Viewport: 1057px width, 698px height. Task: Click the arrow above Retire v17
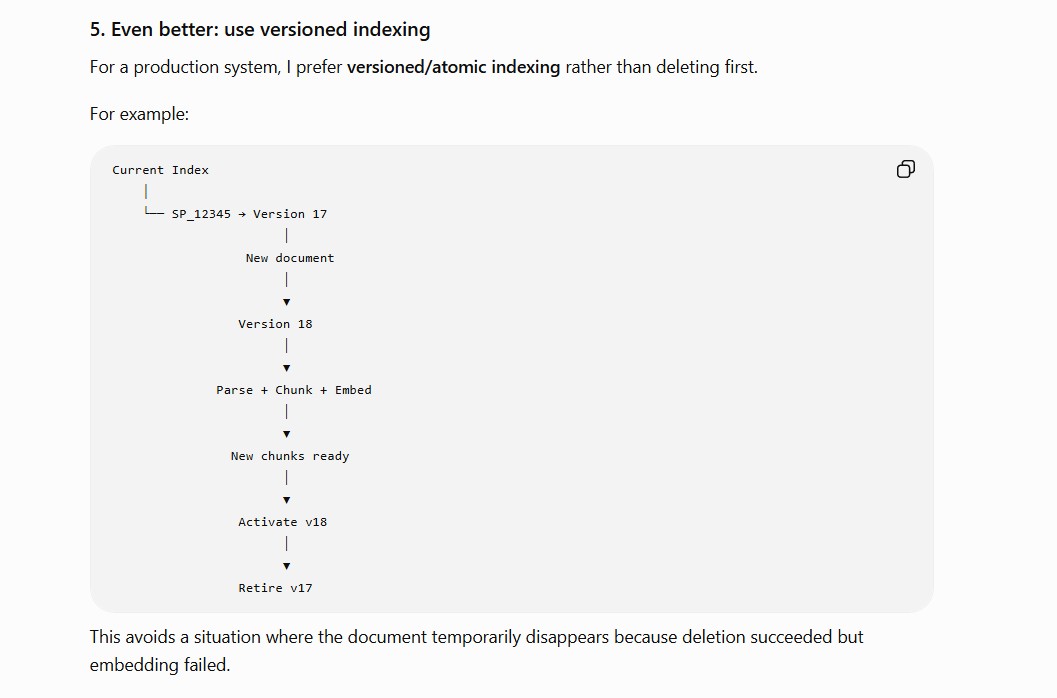click(286, 566)
